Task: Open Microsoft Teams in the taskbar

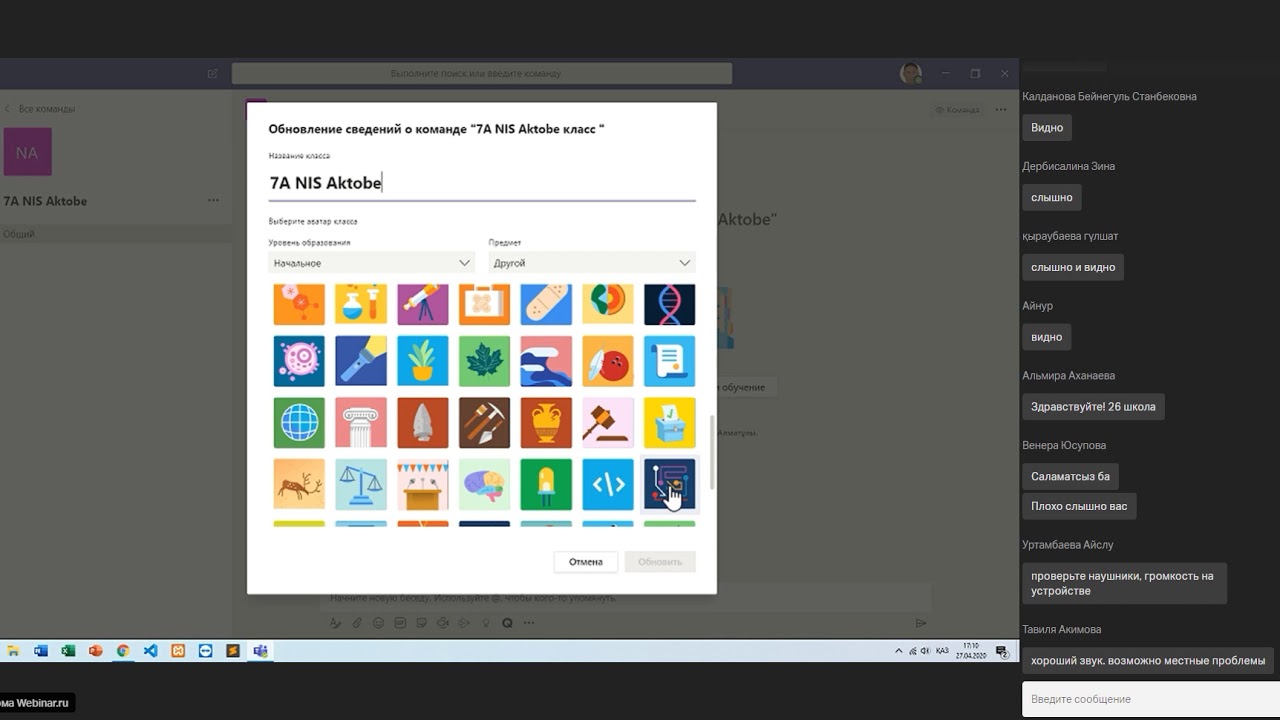Action: 260,650
